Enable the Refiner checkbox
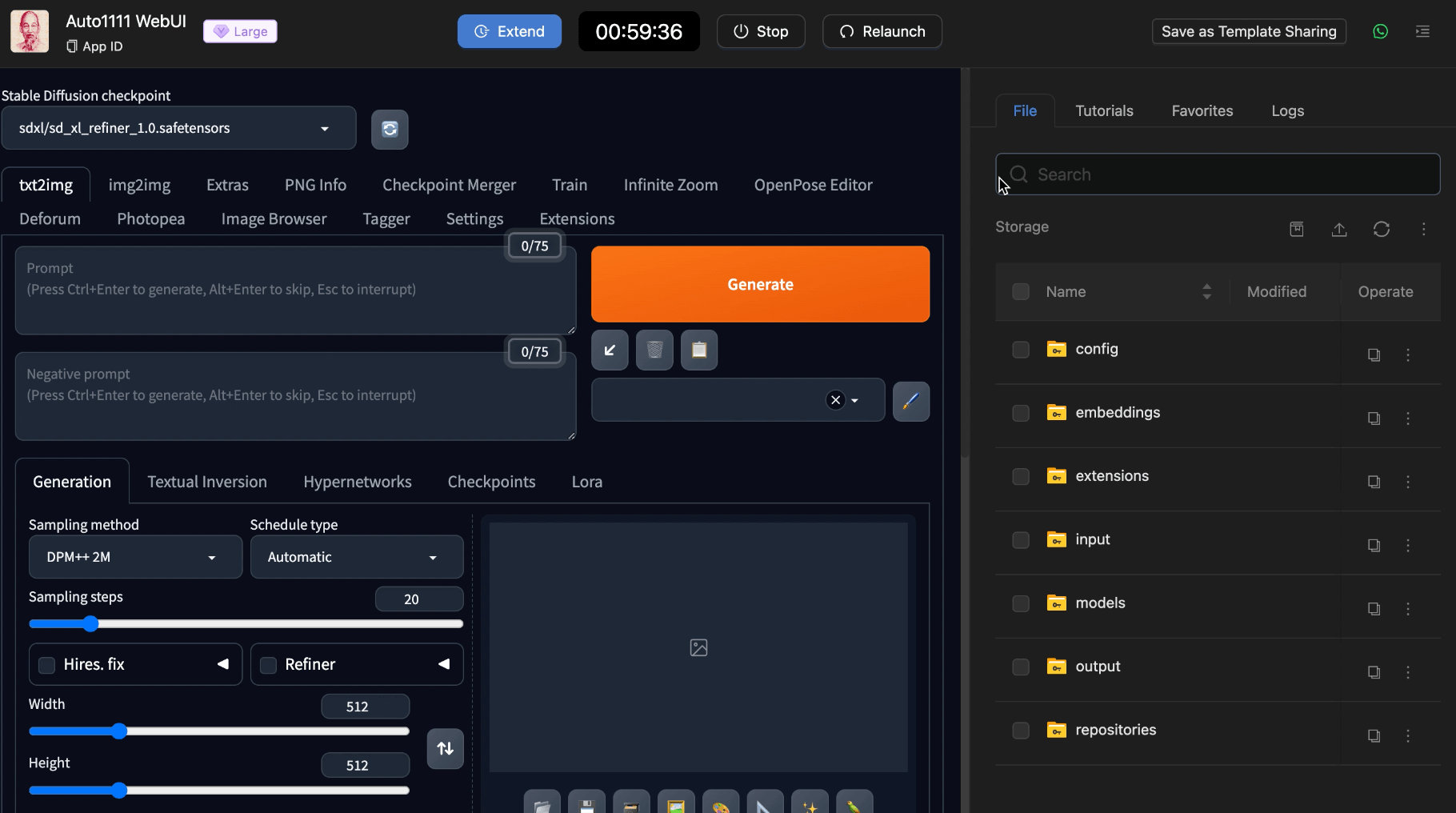The width and height of the screenshot is (1456, 813). [268, 665]
